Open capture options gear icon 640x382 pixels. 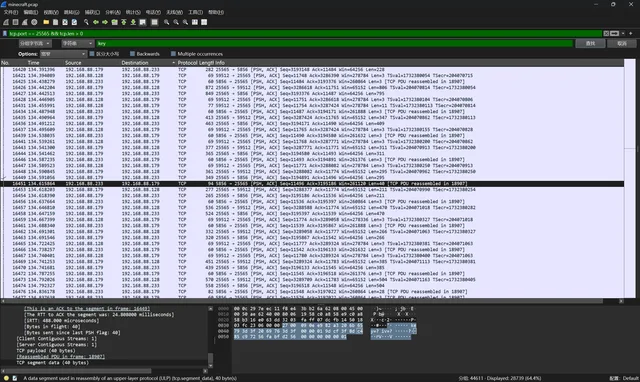pos(34,22)
